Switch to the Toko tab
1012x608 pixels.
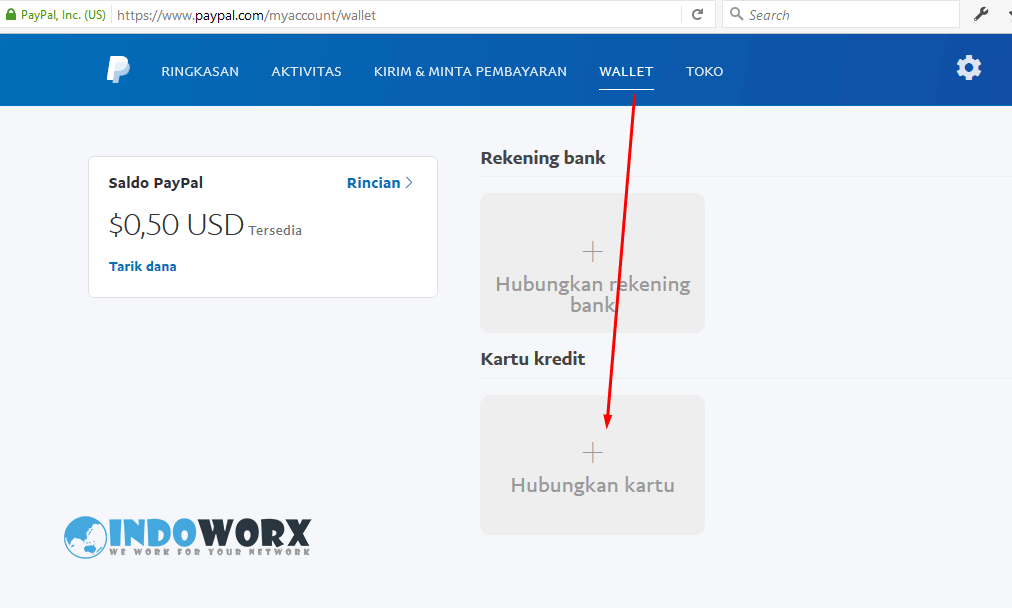tap(704, 72)
